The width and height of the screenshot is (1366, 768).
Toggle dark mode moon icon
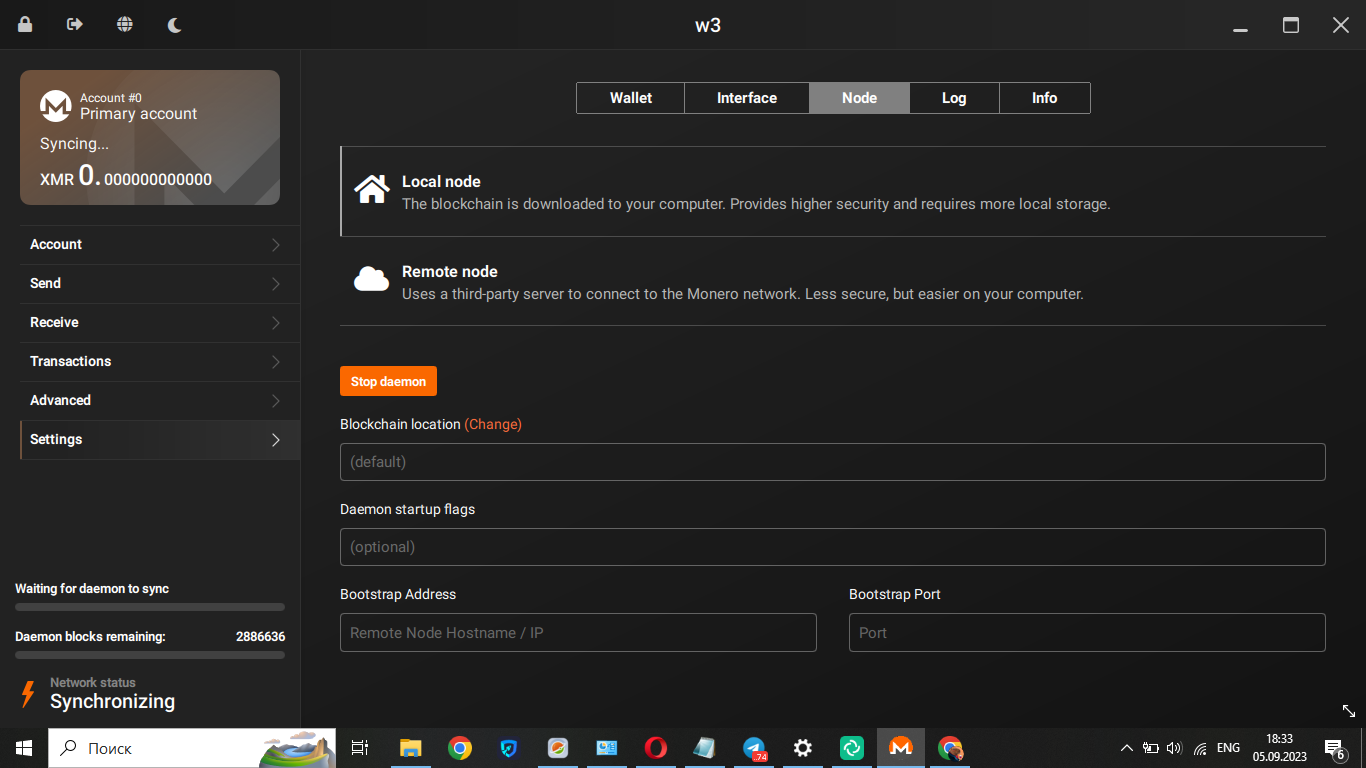[175, 25]
